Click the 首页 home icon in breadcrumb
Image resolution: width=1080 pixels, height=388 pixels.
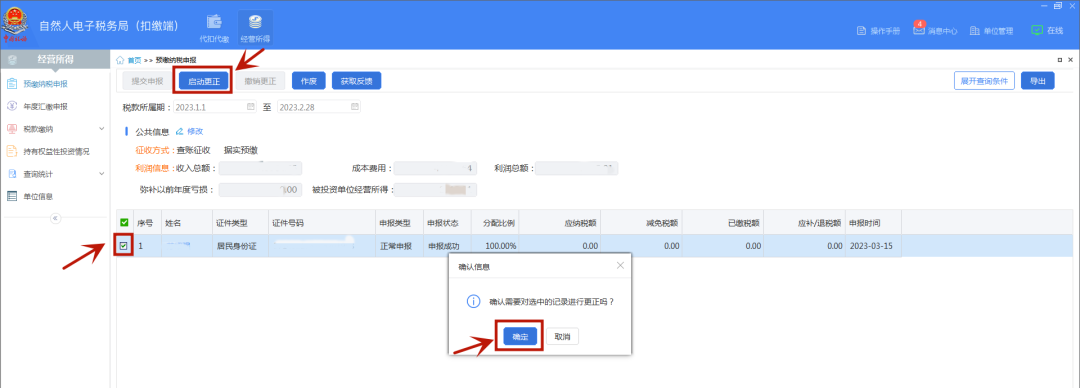tap(121, 60)
